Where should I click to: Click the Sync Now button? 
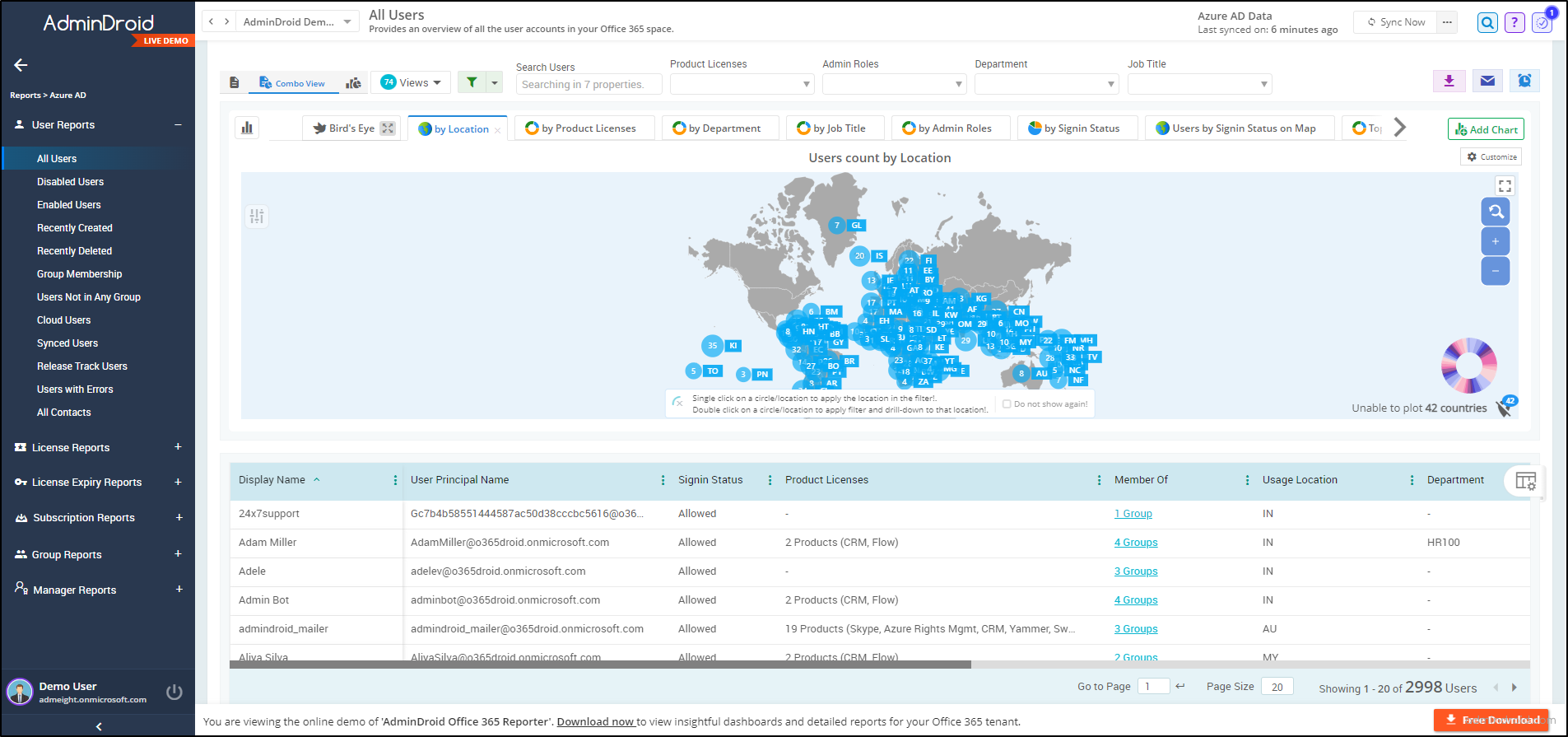pos(1396,22)
